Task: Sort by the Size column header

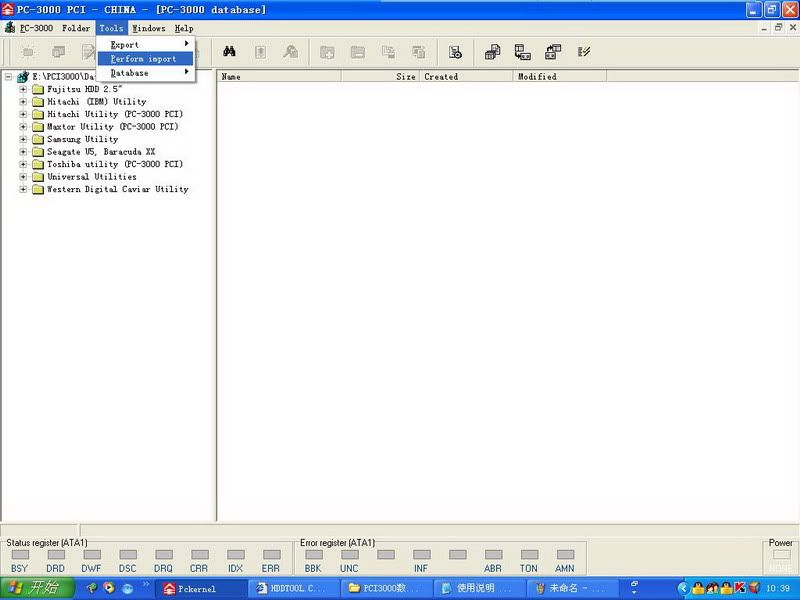Action: 381,77
